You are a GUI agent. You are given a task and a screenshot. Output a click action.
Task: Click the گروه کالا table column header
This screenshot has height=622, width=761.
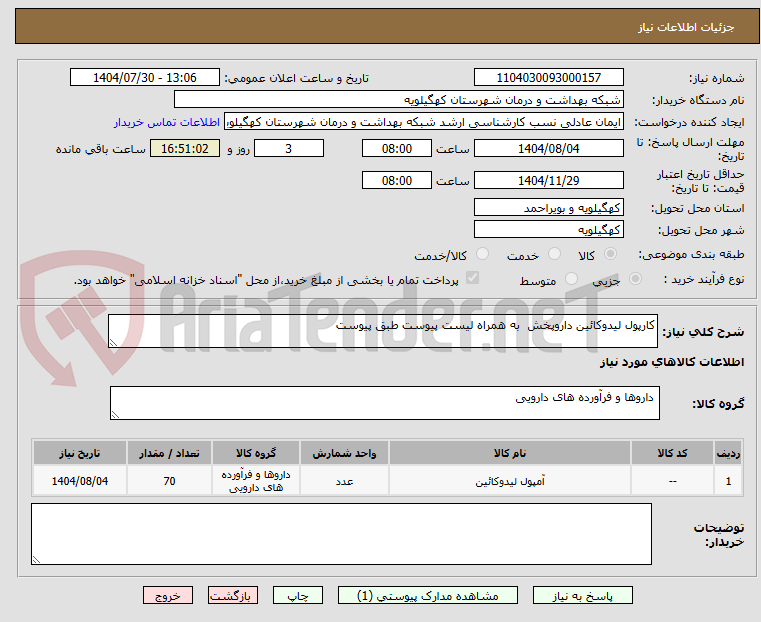(256, 453)
